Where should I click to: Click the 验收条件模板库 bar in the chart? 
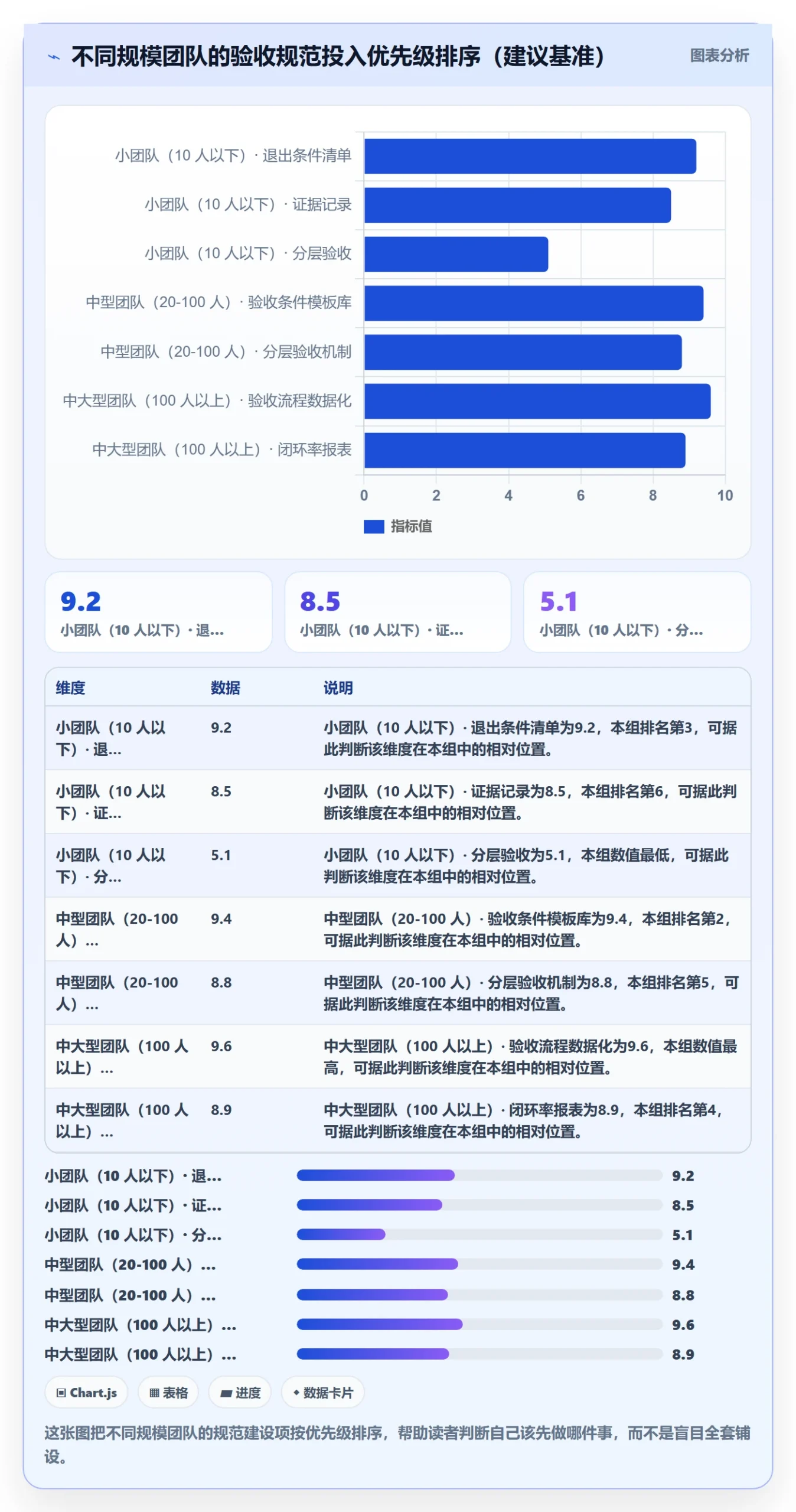tap(533, 303)
